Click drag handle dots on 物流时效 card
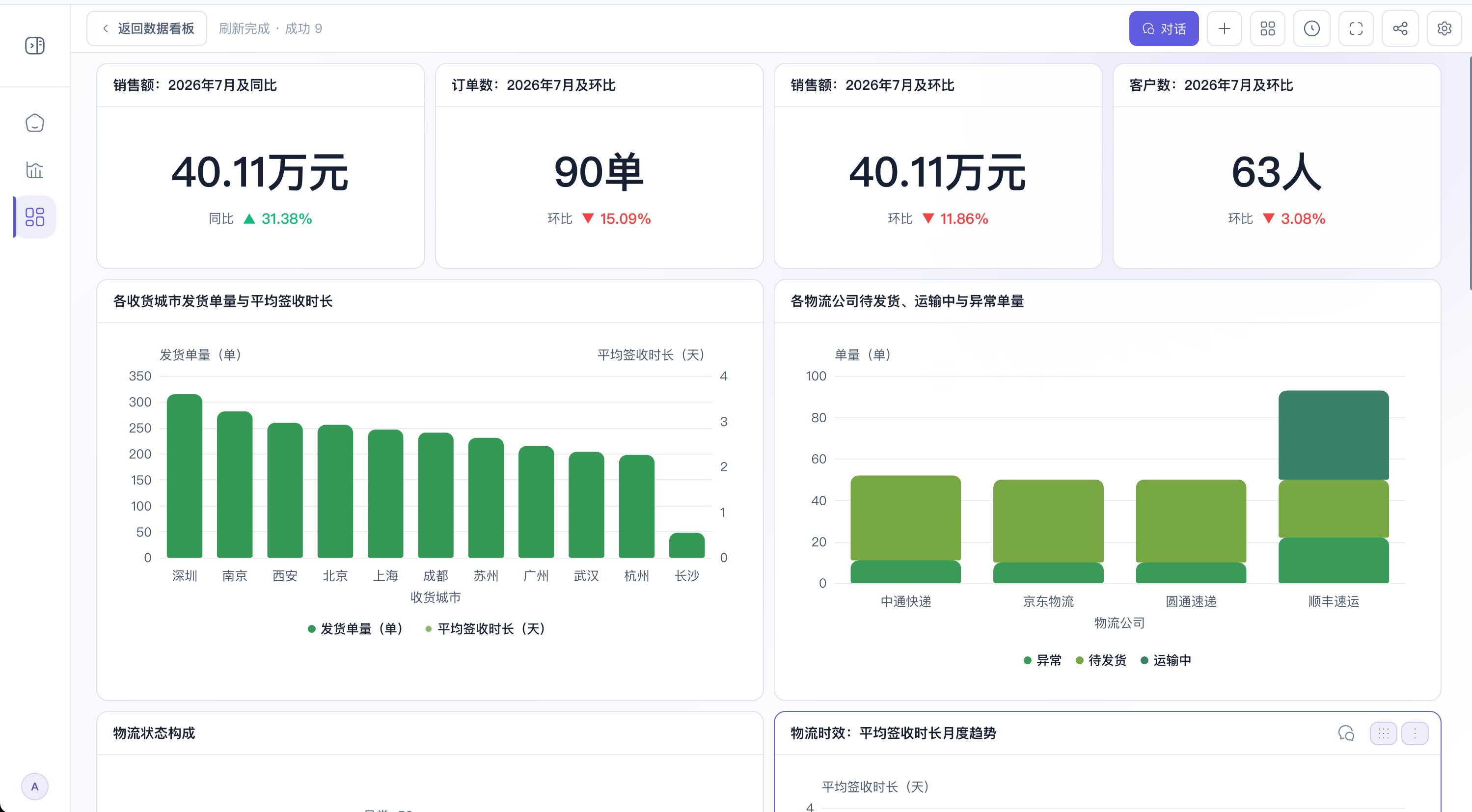This screenshot has height=812, width=1472. [x=1384, y=733]
